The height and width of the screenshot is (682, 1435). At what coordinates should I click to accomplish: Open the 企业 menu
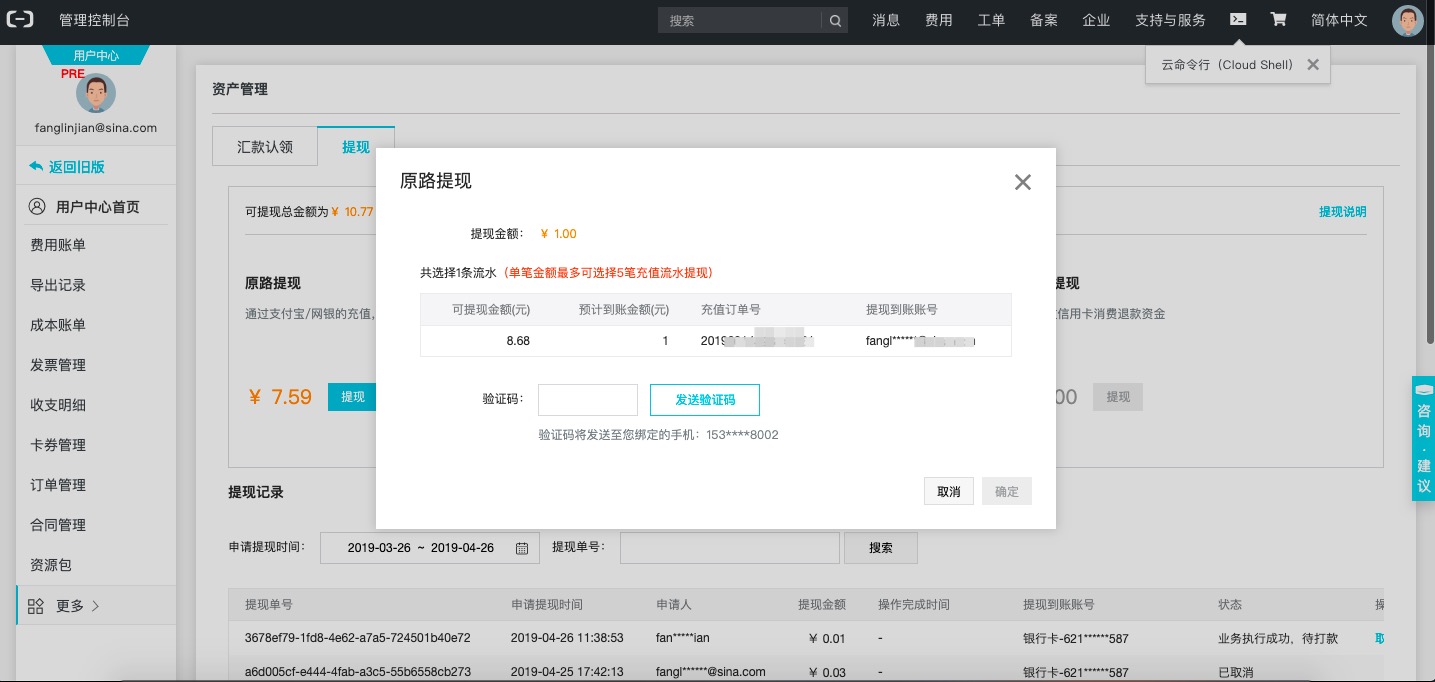1096,20
